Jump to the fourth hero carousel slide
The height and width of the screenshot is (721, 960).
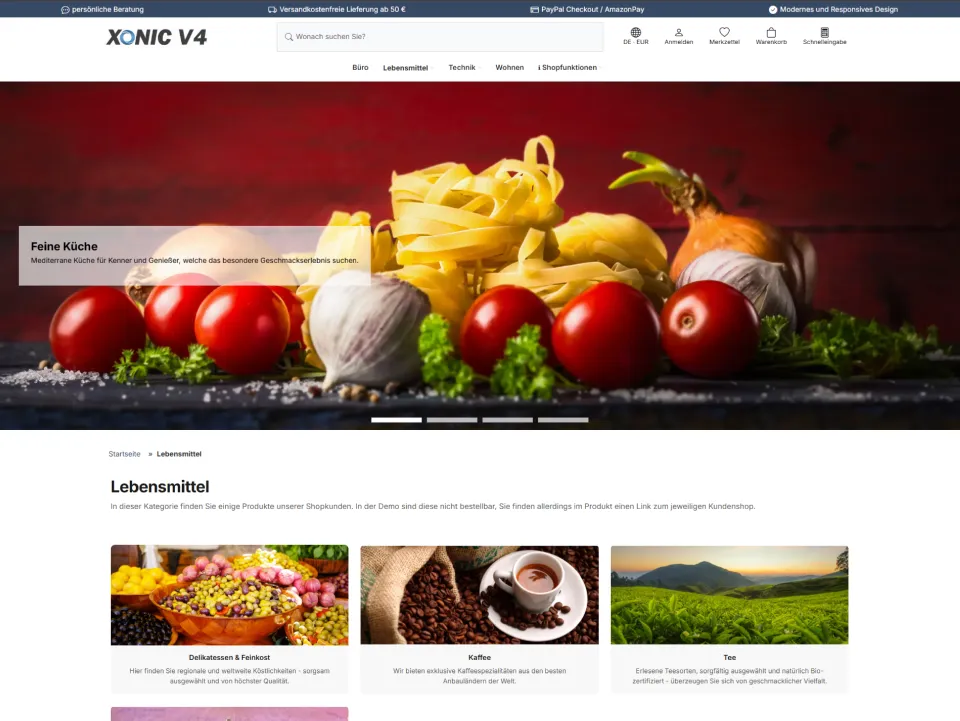(563, 420)
